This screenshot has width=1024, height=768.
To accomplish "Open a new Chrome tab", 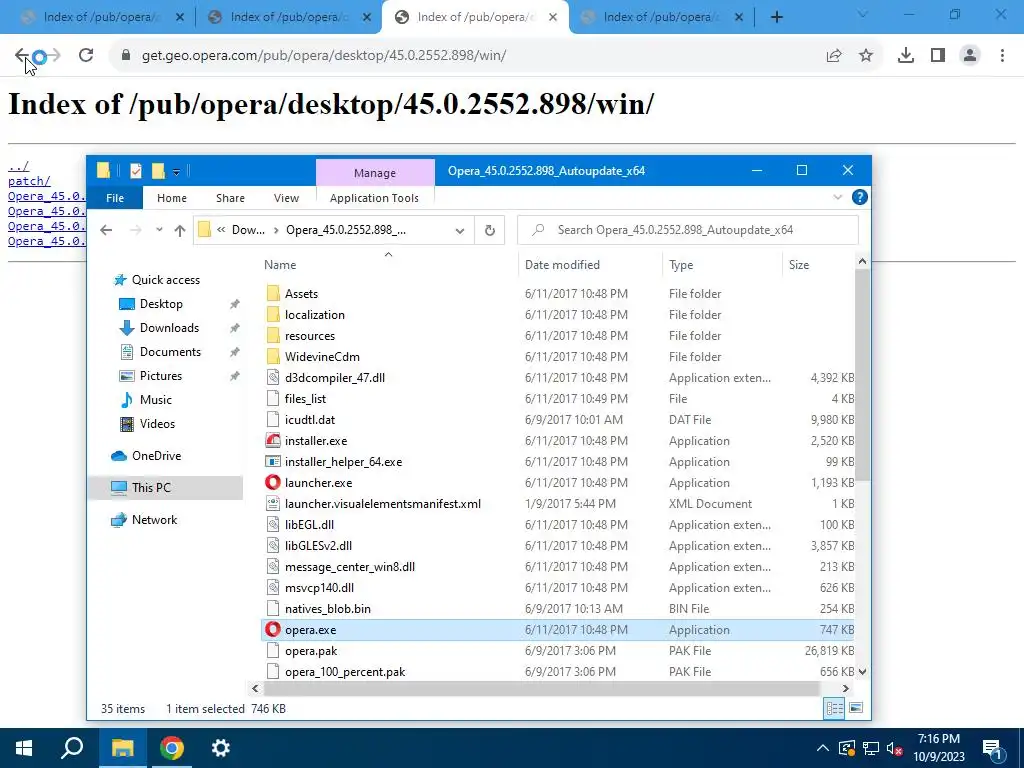I will click(776, 17).
